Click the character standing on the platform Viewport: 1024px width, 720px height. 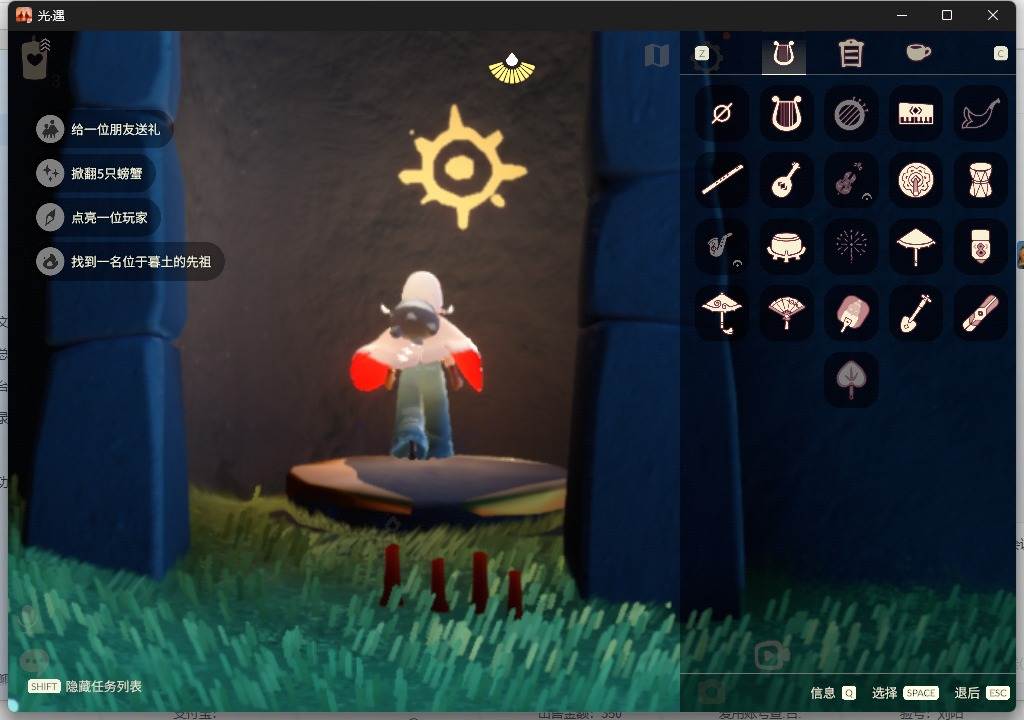pos(418,366)
